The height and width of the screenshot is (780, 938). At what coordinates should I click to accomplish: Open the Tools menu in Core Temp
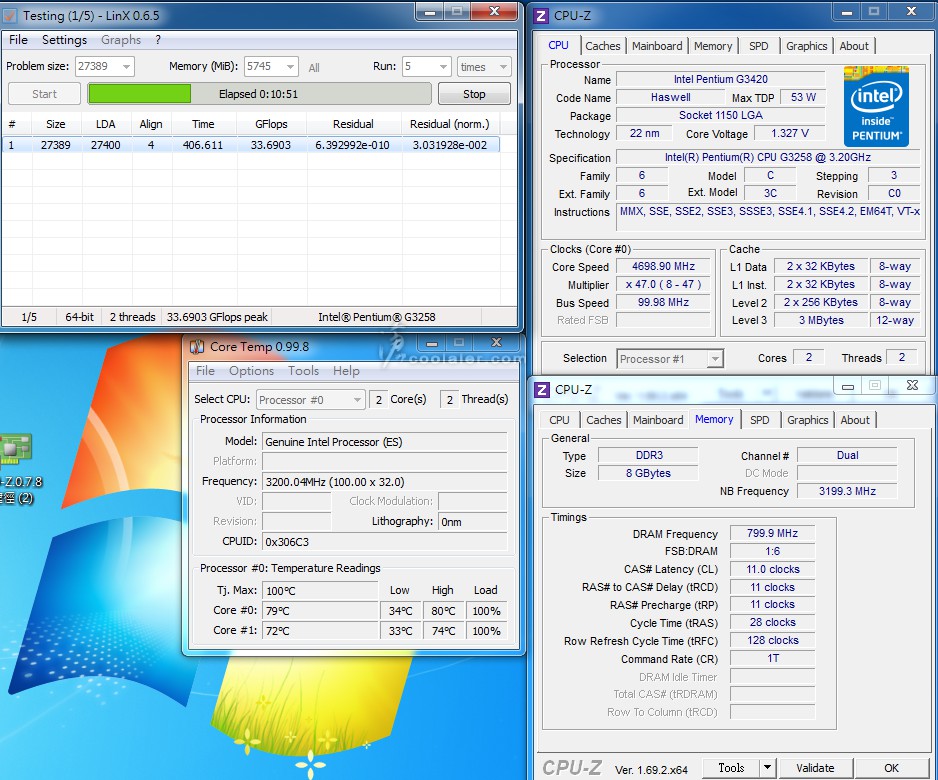[303, 371]
